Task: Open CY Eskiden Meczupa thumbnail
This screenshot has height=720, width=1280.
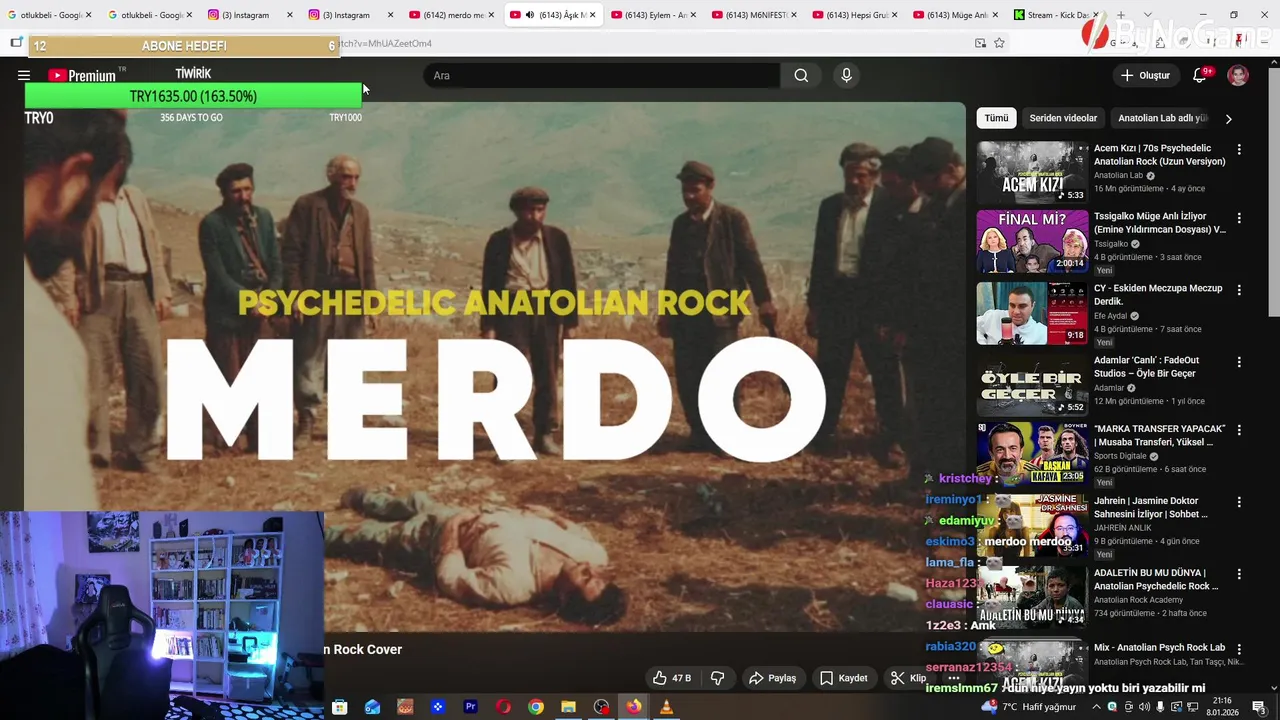Action: pyautogui.click(x=1032, y=313)
